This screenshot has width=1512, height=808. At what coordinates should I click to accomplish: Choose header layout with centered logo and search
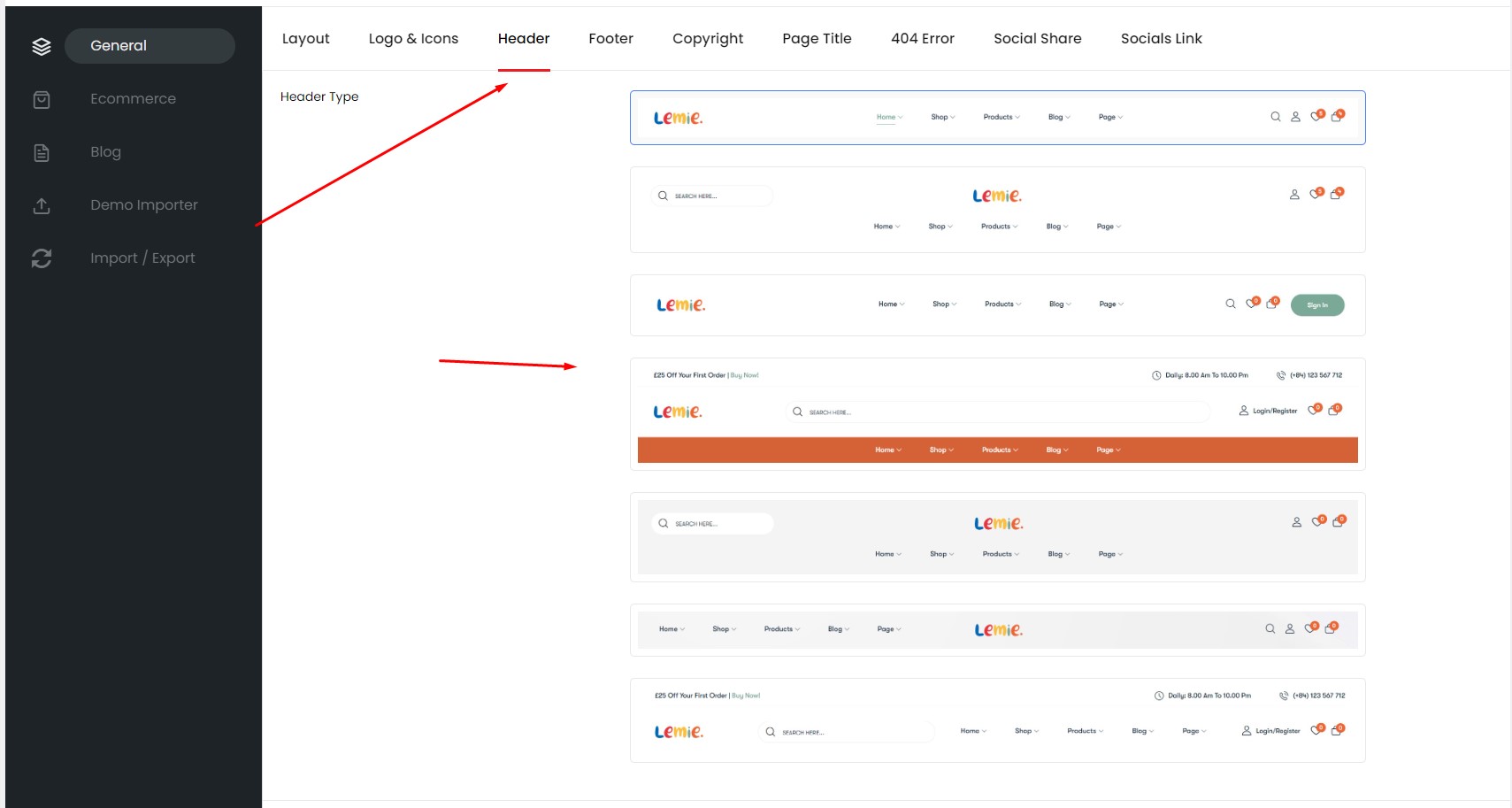[997, 210]
